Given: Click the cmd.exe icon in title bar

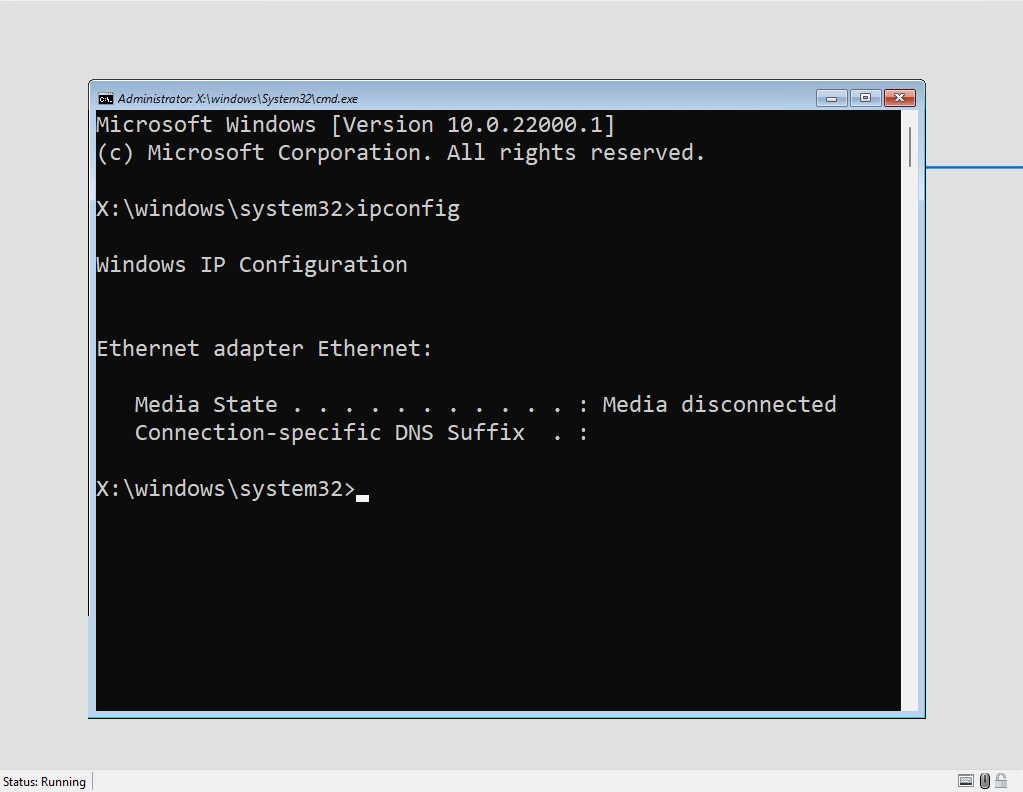Looking at the screenshot, I should pyautogui.click(x=105, y=99).
